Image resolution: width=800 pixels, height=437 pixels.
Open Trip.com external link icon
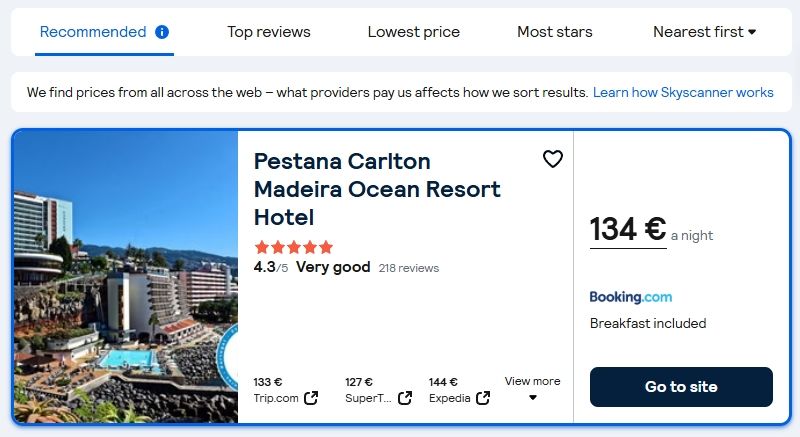tap(311, 398)
